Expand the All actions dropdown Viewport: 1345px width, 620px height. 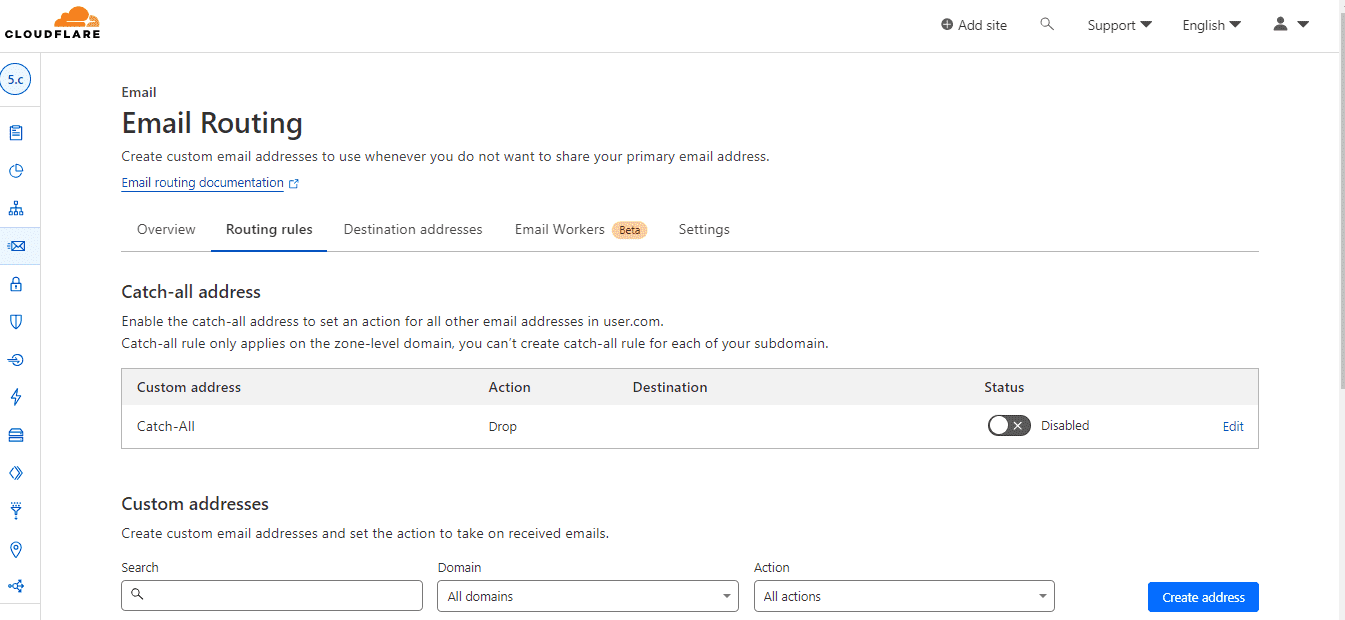tap(904, 596)
